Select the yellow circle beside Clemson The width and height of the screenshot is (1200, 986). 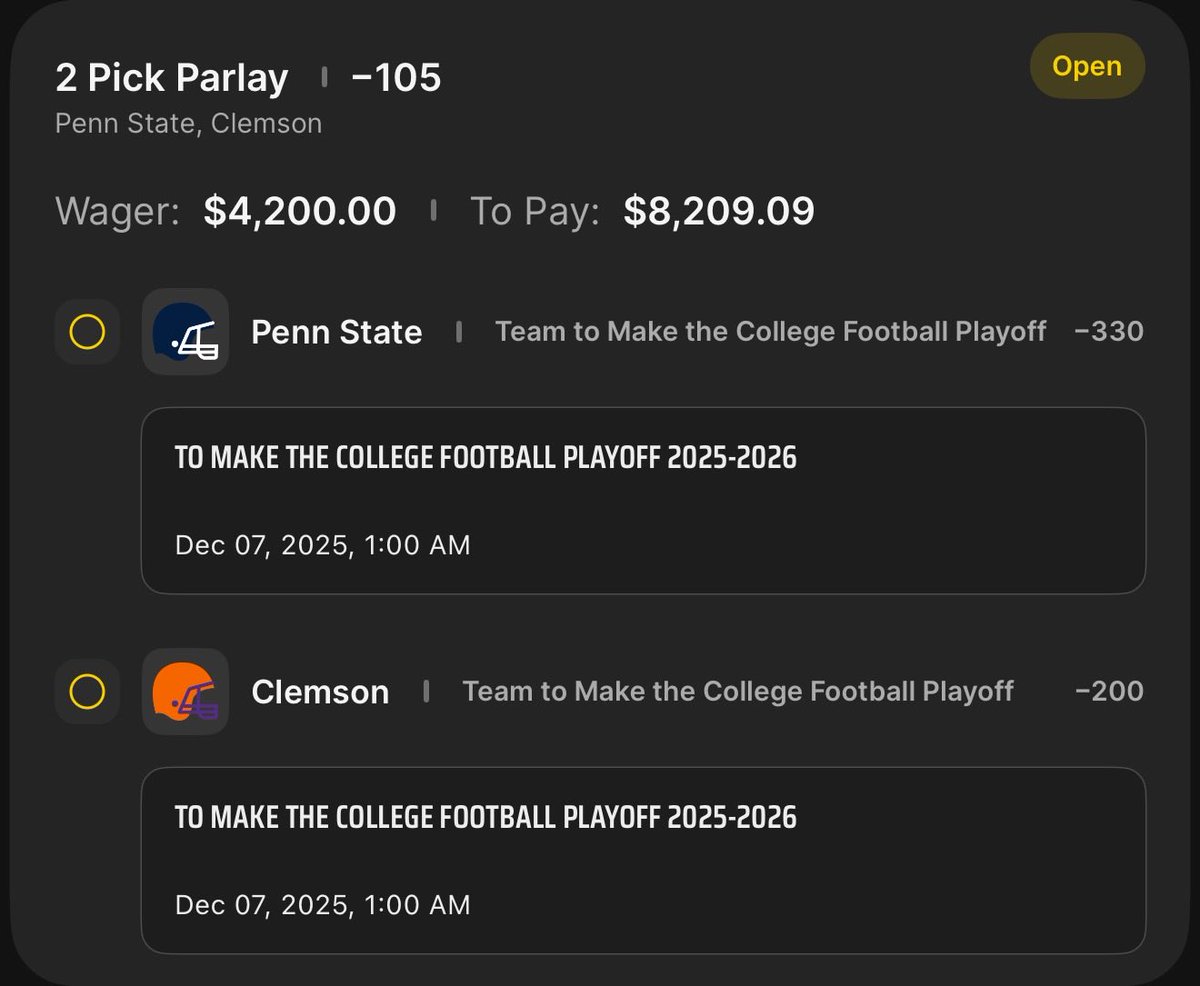click(x=87, y=692)
